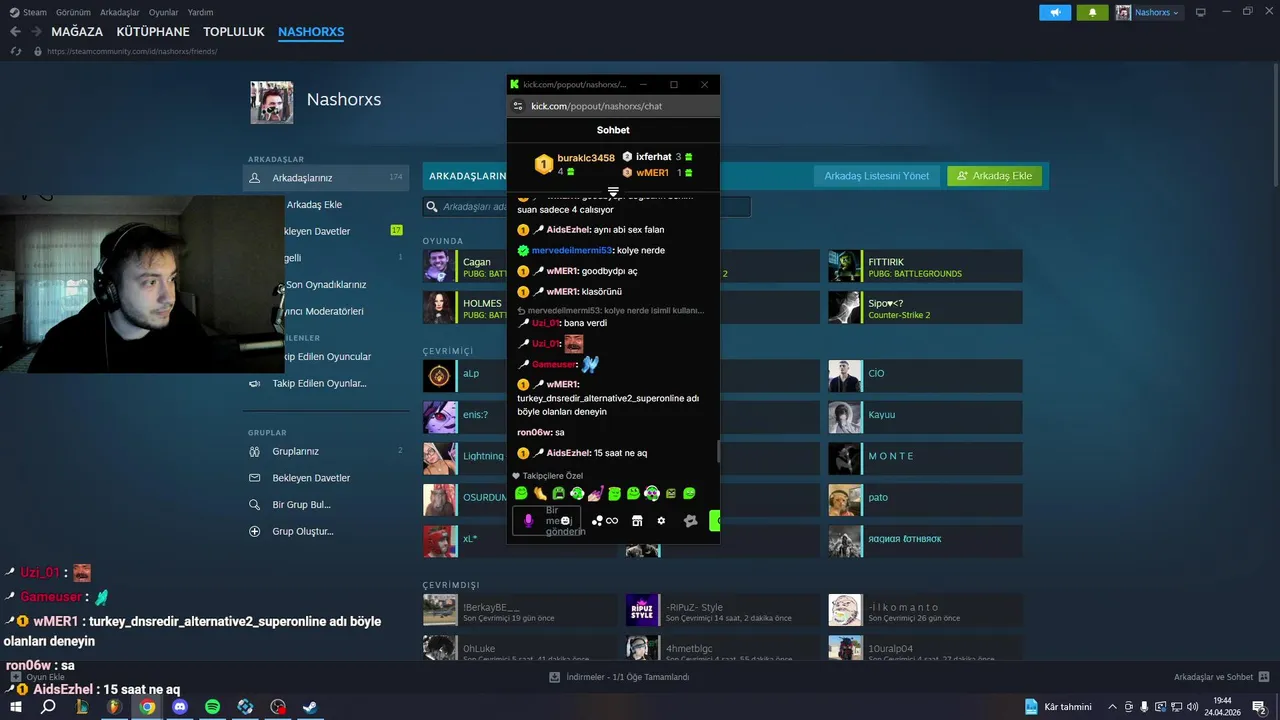Viewport: 1280px width, 720px height.
Task: Open the NASHORXS profile tab
Action: (311, 32)
